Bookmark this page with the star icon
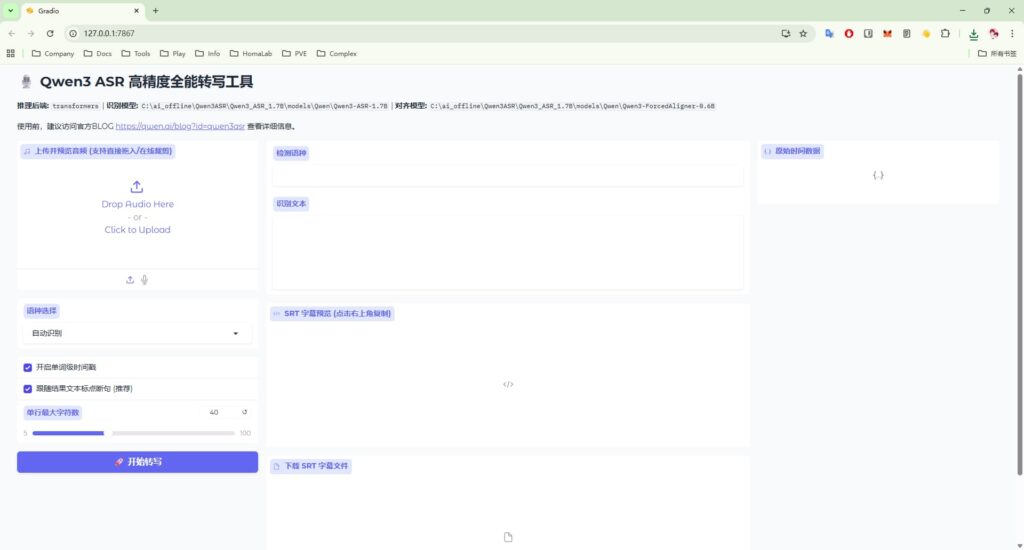1024x550 pixels. click(x=803, y=33)
